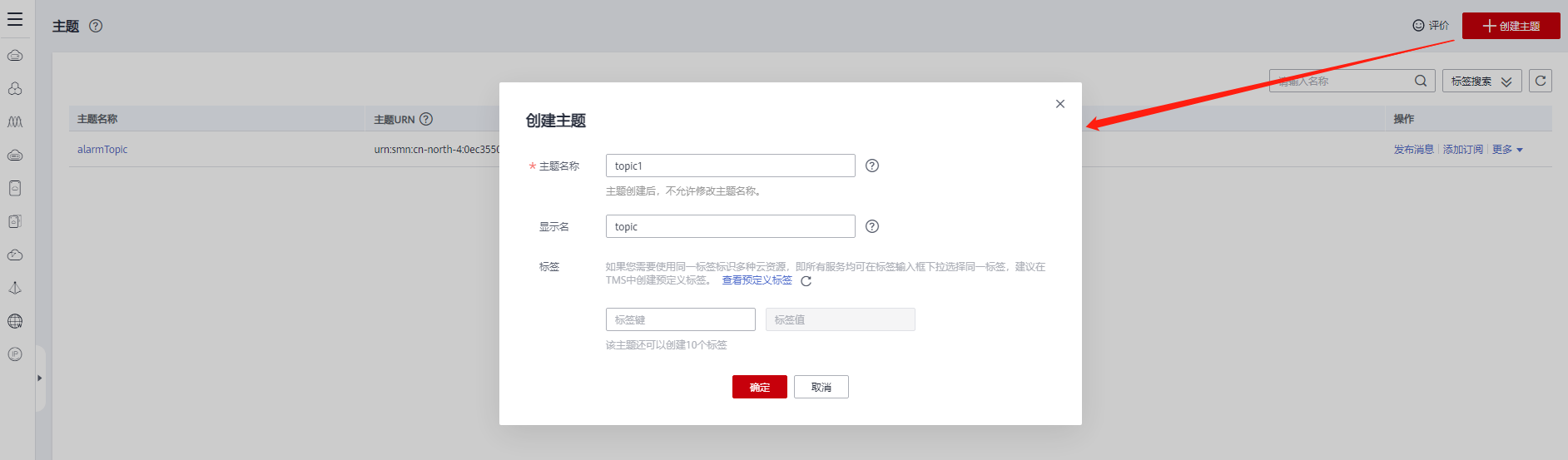Open the alarmTopic topic link
Screen dimensions: 1568x460
[102, 150]
